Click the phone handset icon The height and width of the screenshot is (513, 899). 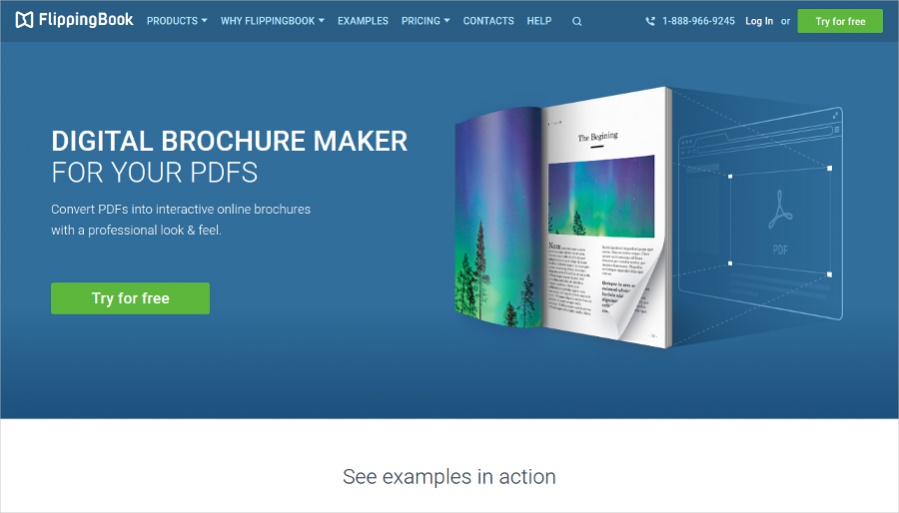coord(650,21)
